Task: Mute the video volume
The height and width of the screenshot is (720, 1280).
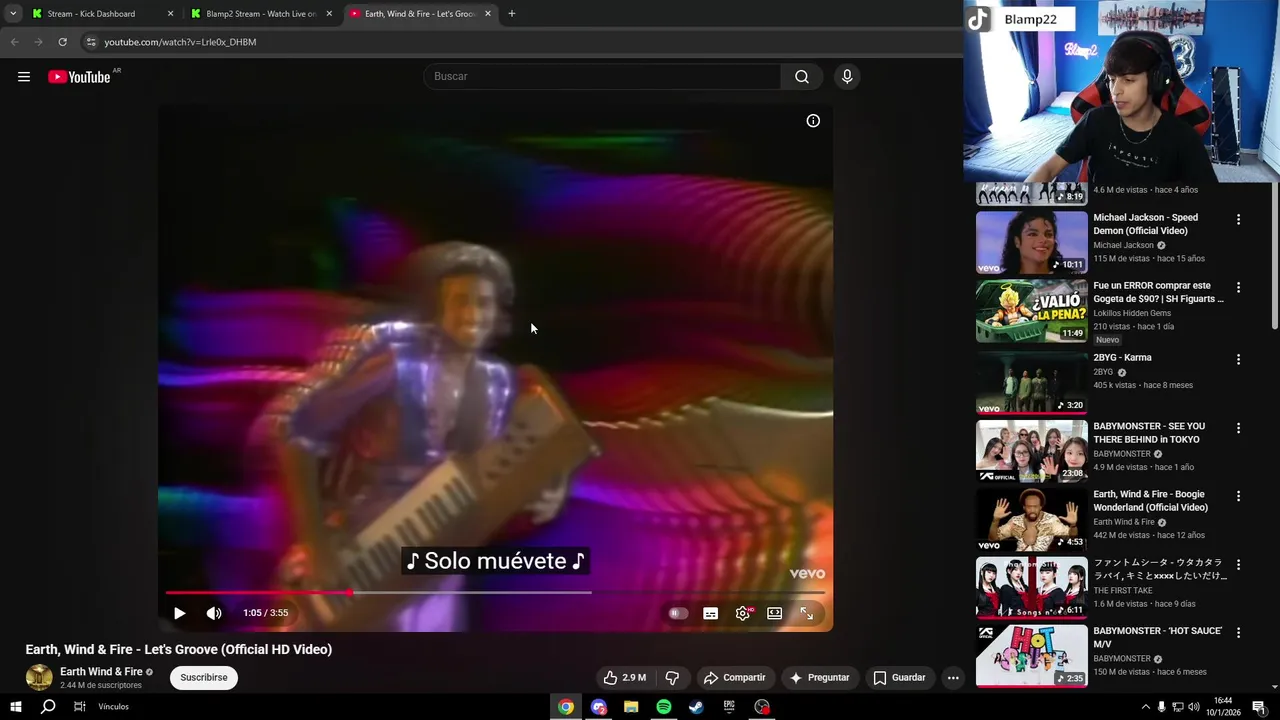Action: pos(214,613)
